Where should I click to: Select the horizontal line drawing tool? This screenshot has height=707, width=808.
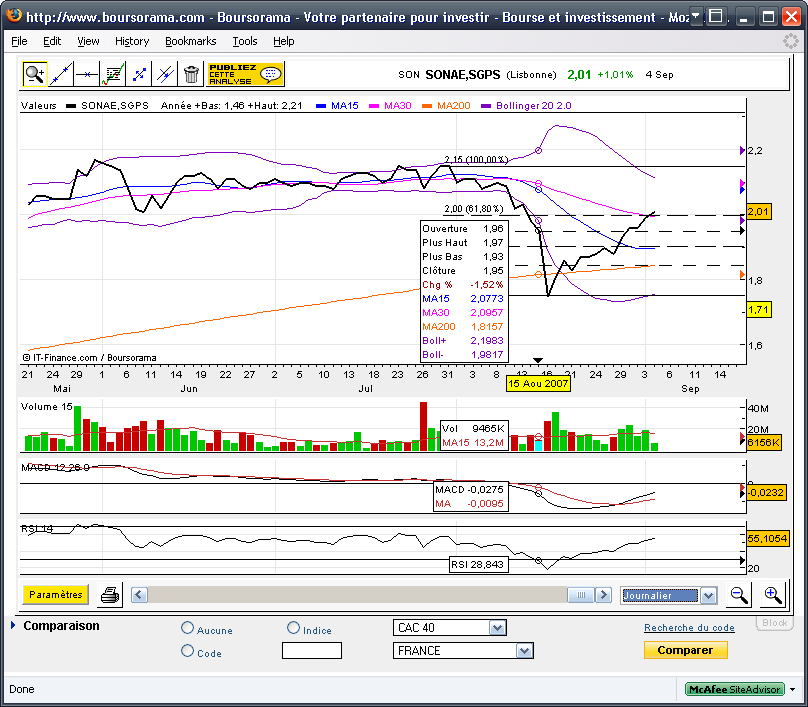point(87,73)
